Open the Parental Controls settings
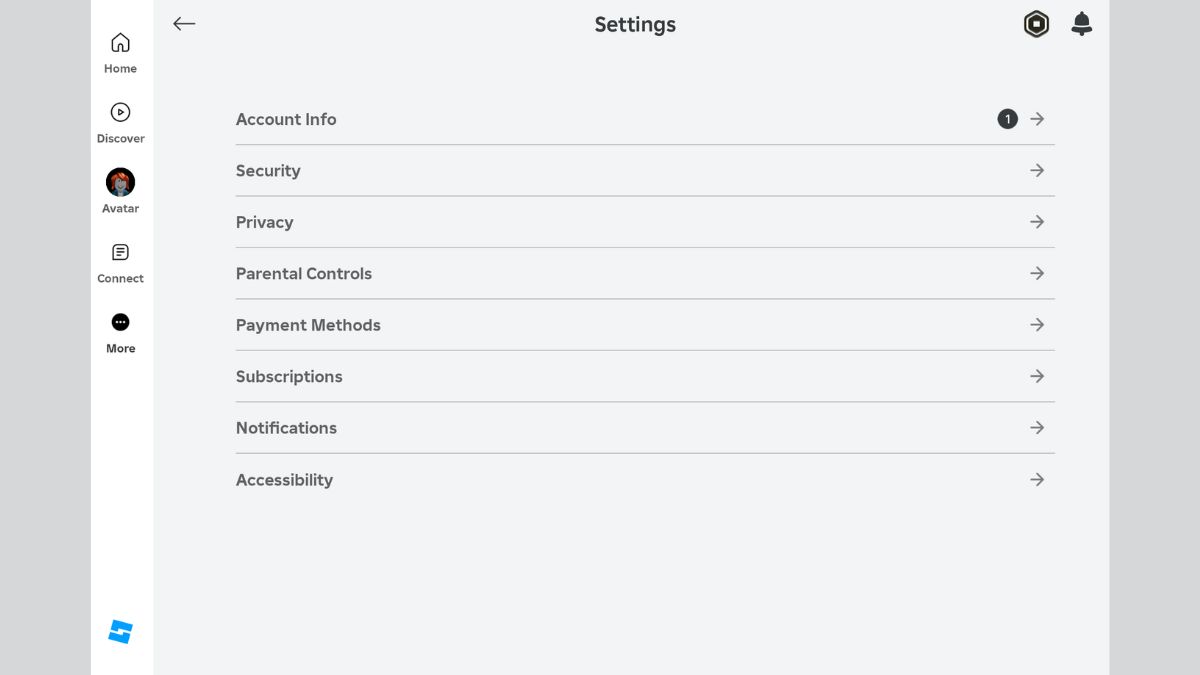The image size is (1200, 675). coord(304,274)
